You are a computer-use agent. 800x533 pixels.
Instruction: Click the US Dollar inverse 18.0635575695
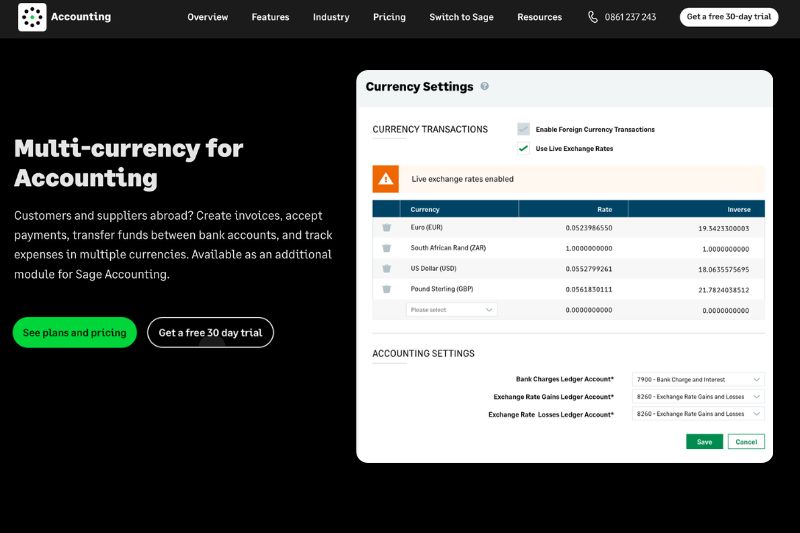723,269
